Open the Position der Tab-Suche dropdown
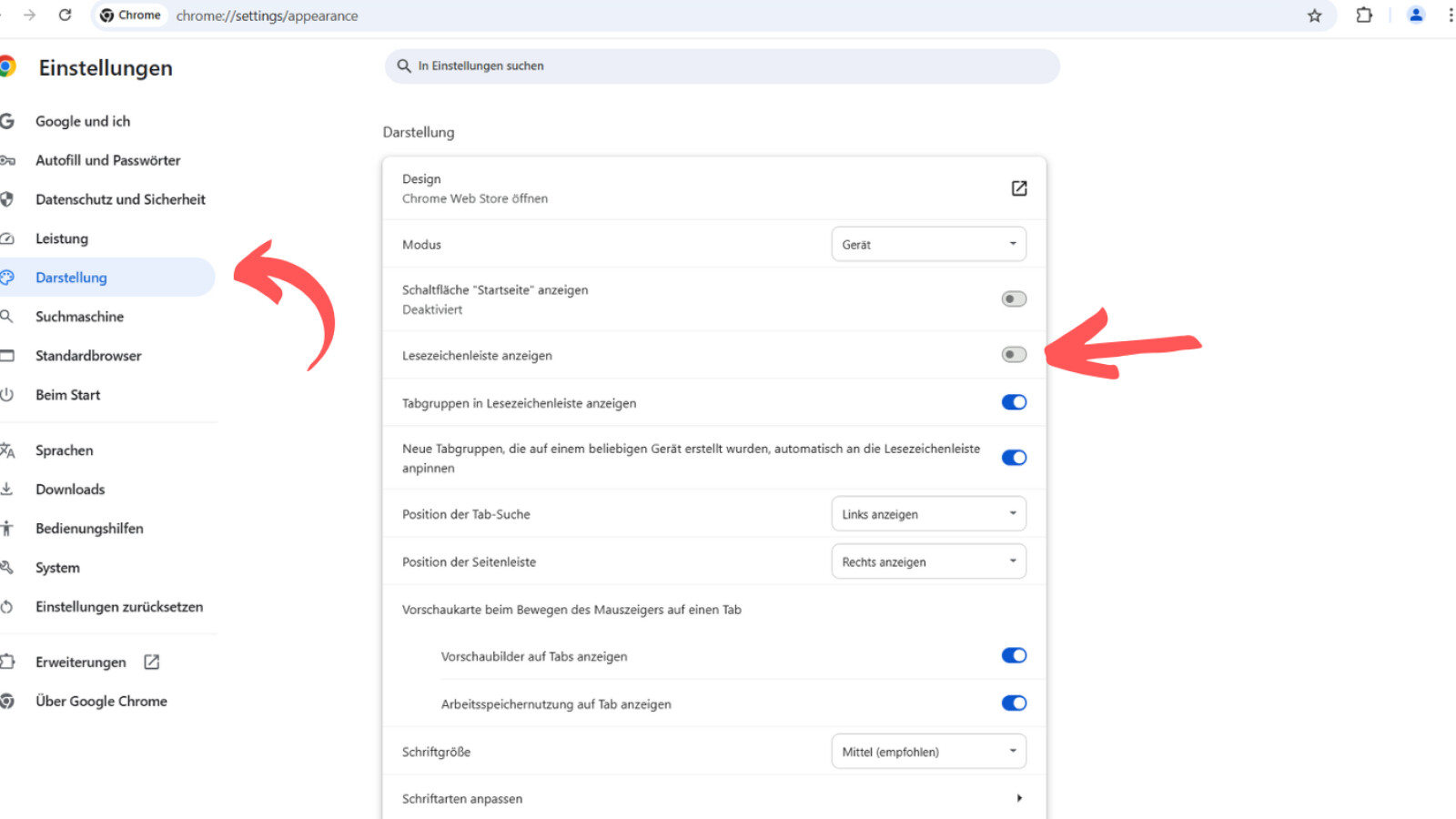 click(x=928, y=514)
